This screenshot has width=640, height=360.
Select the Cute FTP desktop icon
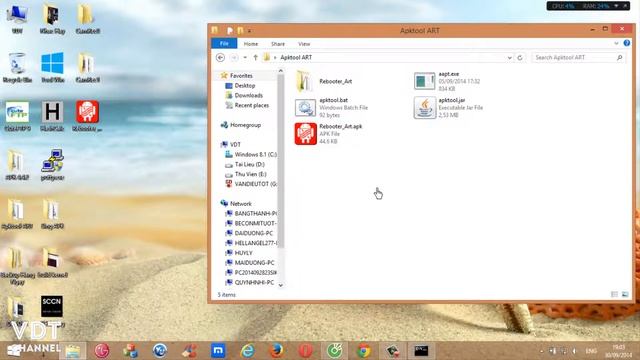(17, 116)
